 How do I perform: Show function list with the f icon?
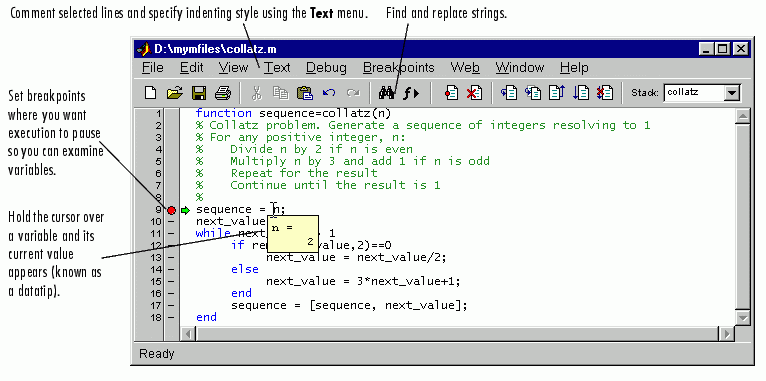411,93
